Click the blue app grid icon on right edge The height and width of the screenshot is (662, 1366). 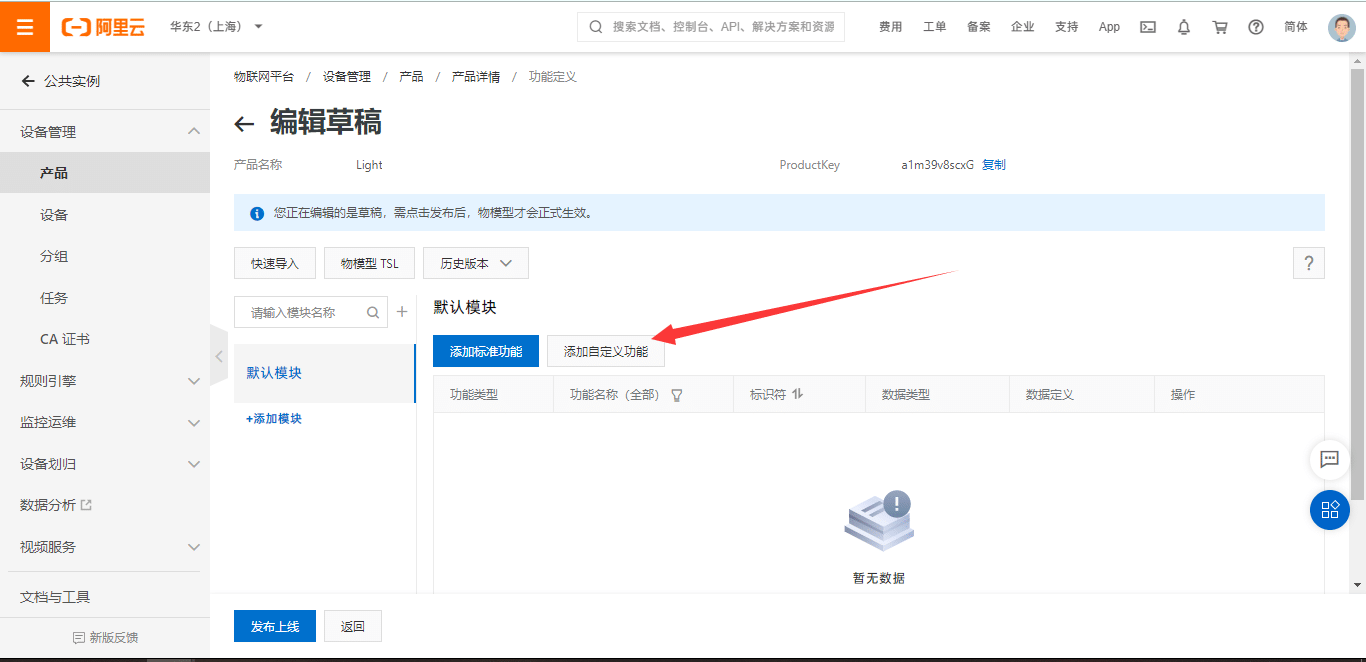pos(1329,510)
